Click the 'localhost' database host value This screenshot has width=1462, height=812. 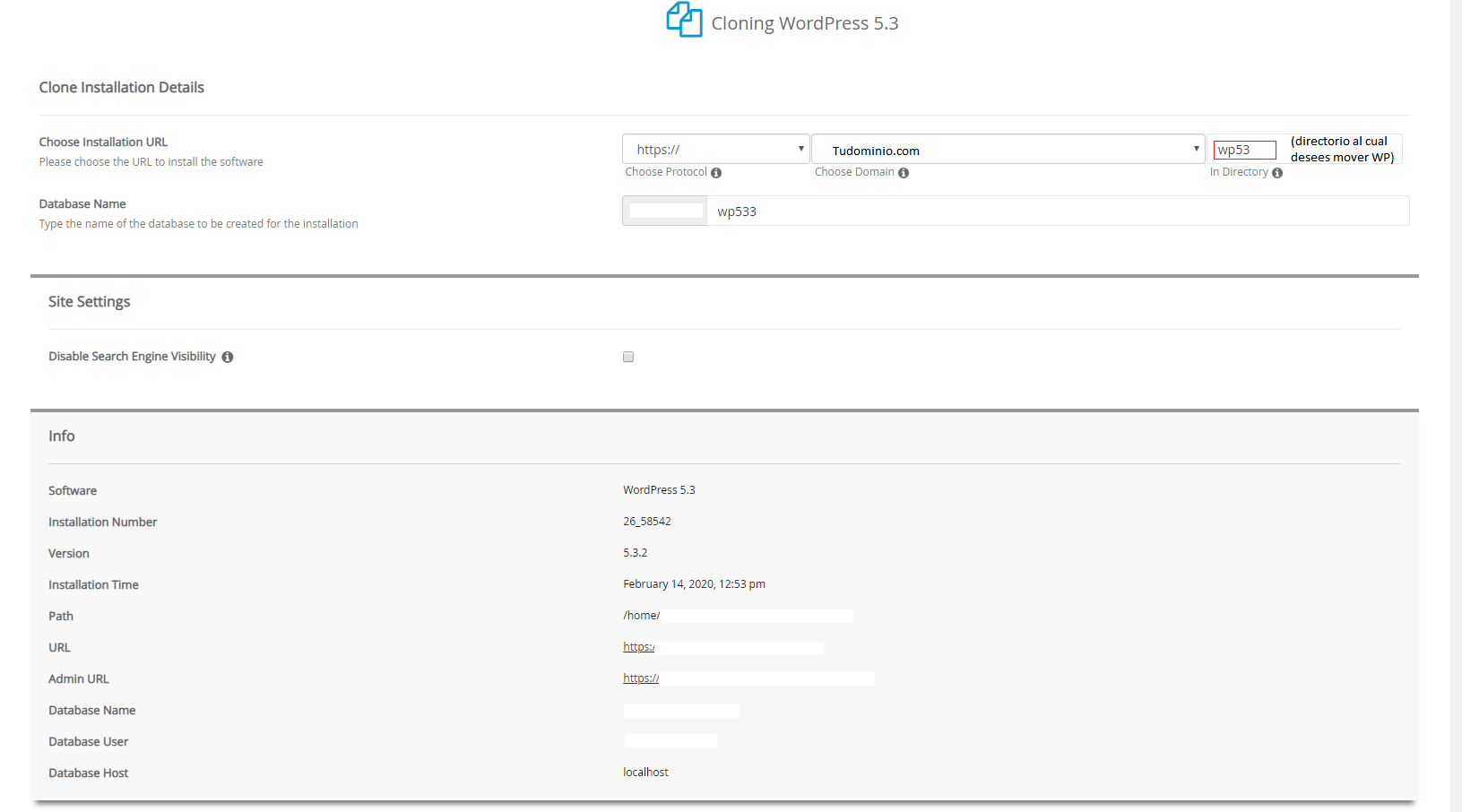pyautogui.click(x=645, y=773)
